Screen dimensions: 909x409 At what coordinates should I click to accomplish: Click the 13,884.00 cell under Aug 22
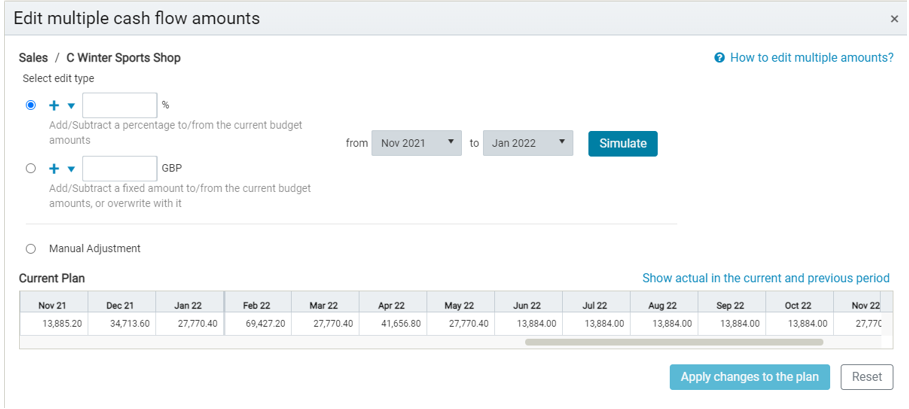[664, 324]
